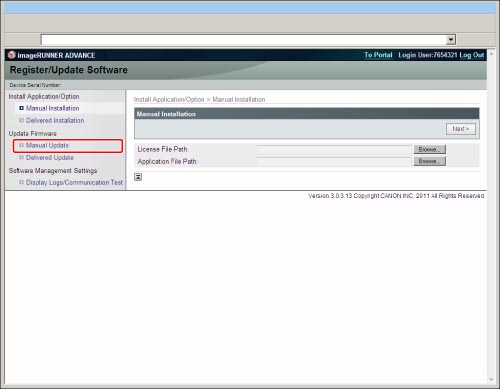
Task: Click the Application File Path field
Action: pyautogui.click(x=335, y=161)
